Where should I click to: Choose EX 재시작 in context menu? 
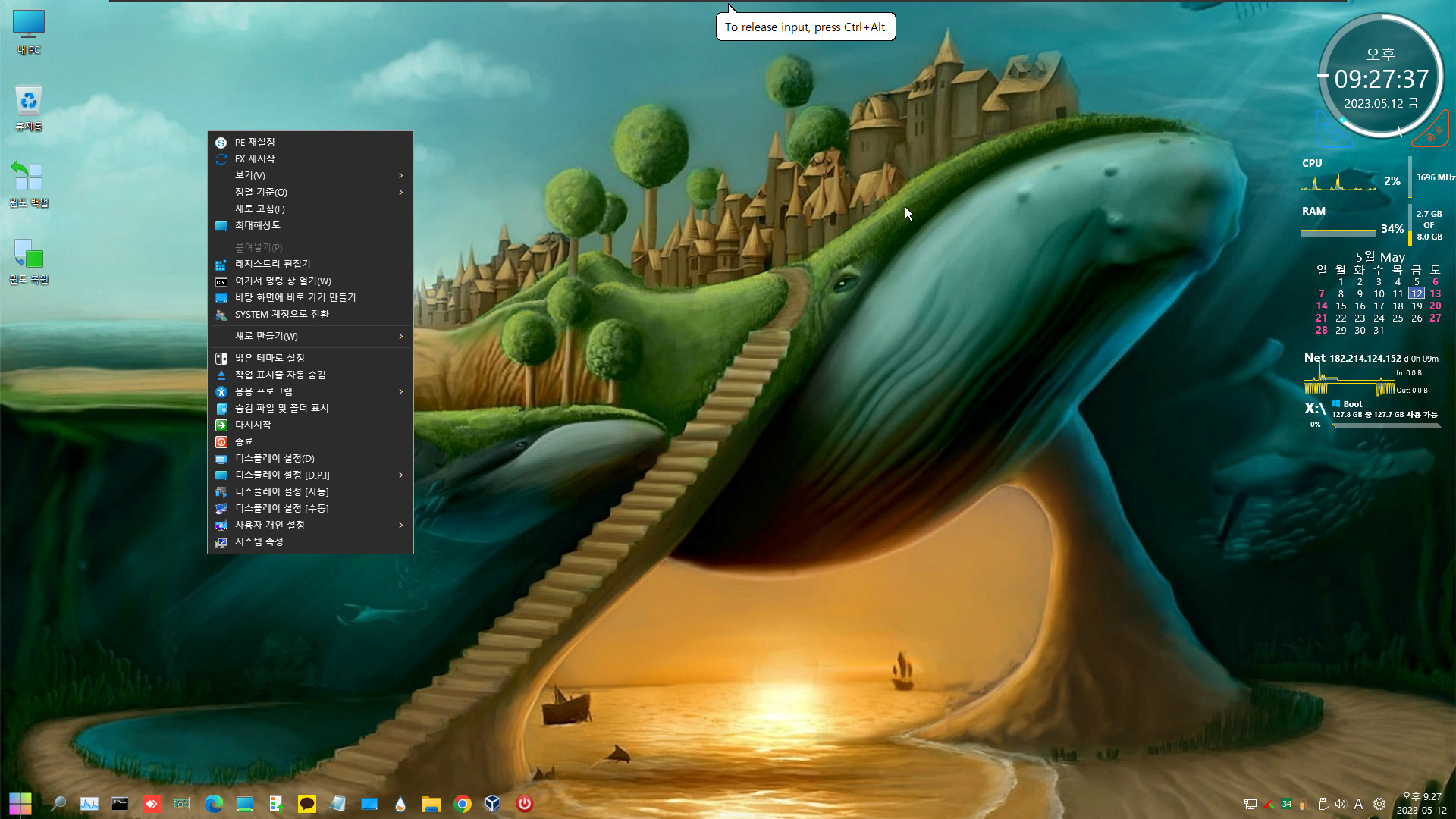click(310, 158)
